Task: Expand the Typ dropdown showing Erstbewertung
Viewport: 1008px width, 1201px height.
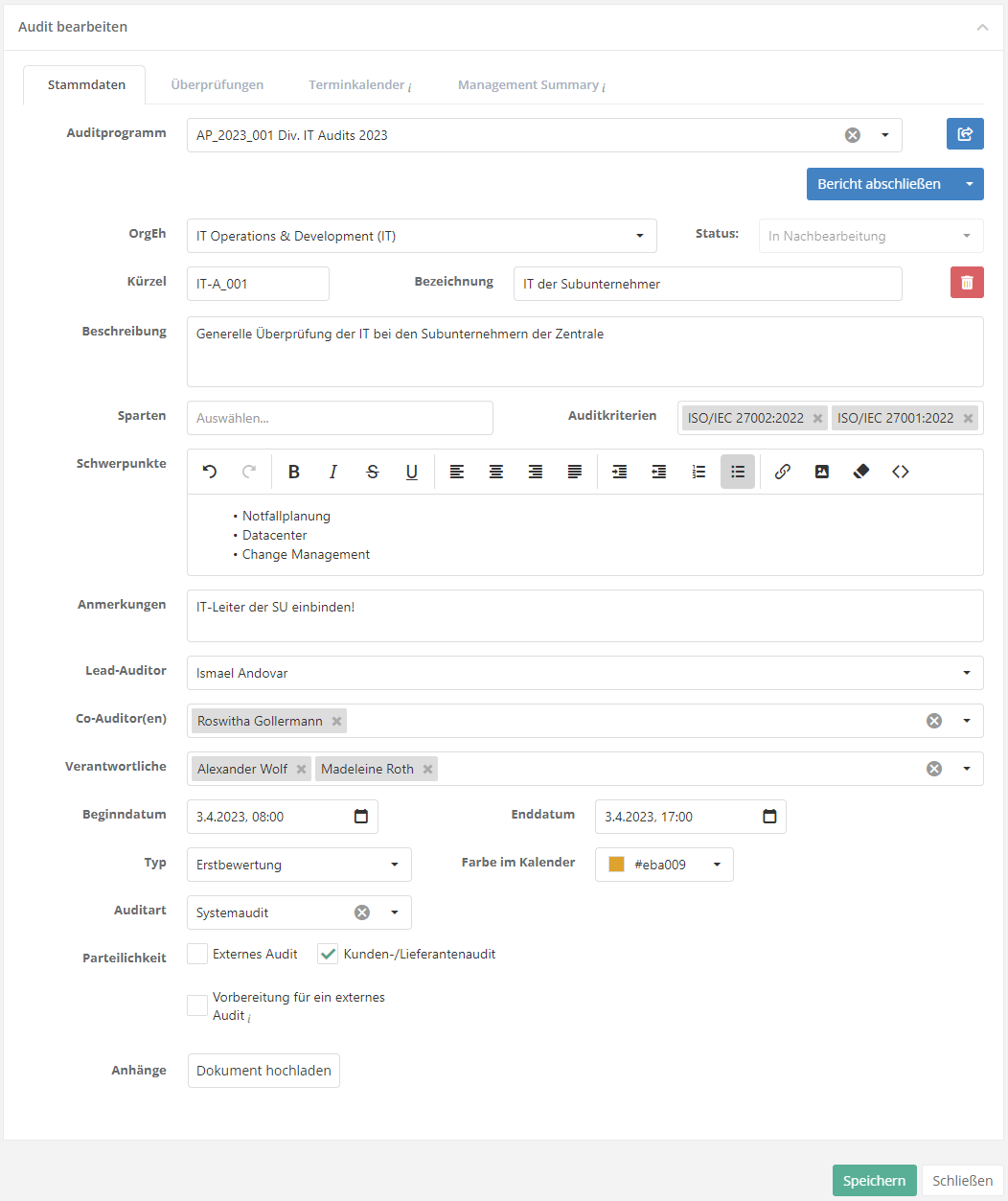Action: click(x=299, y=865)
